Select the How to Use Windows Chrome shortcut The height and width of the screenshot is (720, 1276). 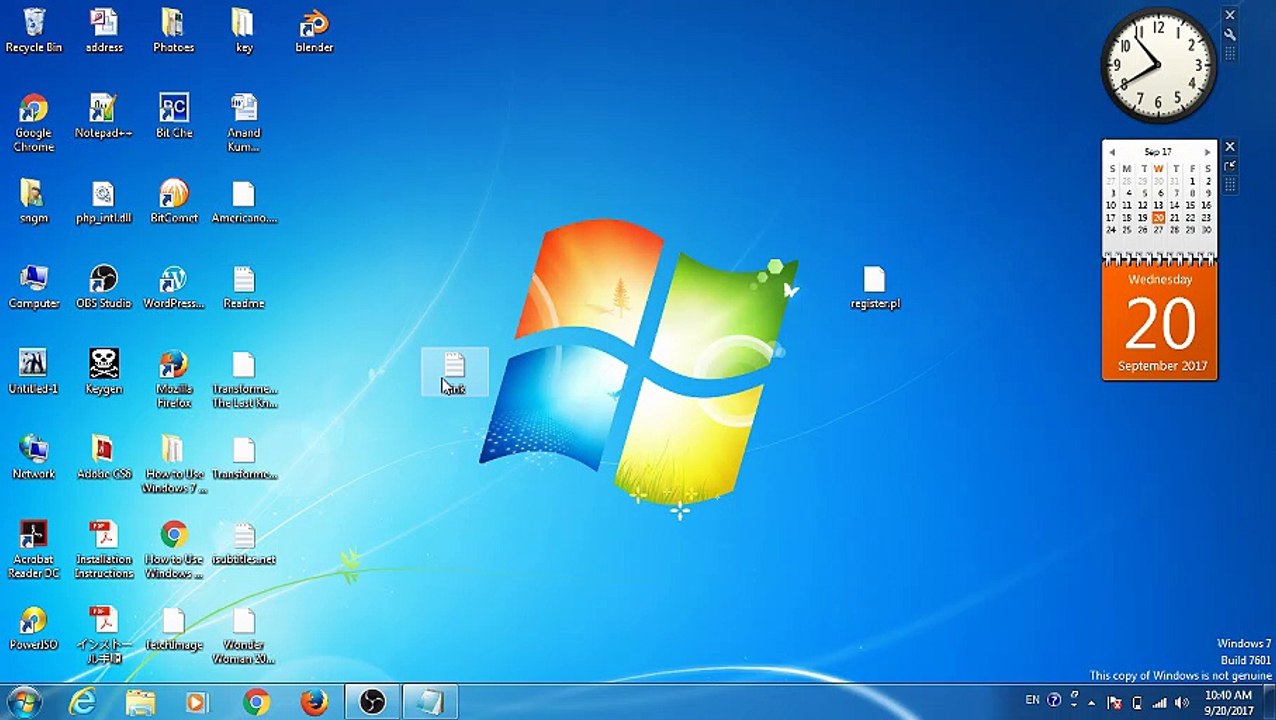pyautogui.click(x=174, y=549)
